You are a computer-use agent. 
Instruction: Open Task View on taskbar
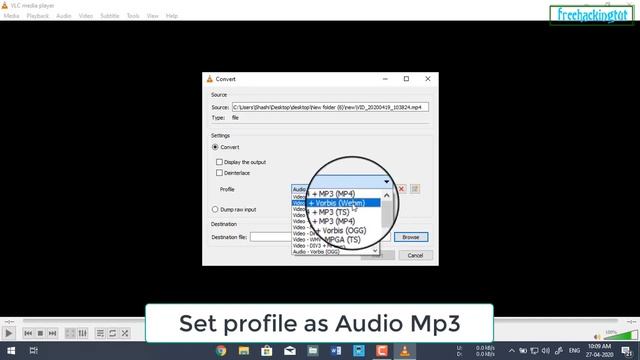coord(33,351)
